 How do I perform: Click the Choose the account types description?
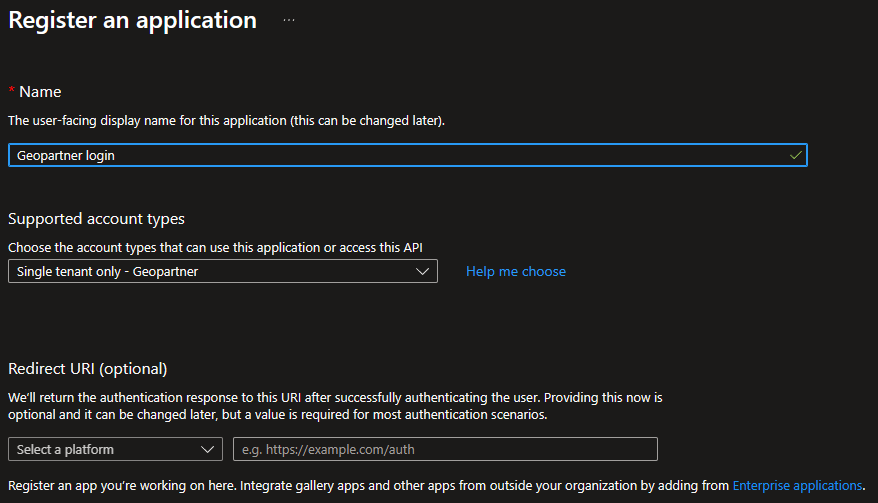tap(216, 248)
